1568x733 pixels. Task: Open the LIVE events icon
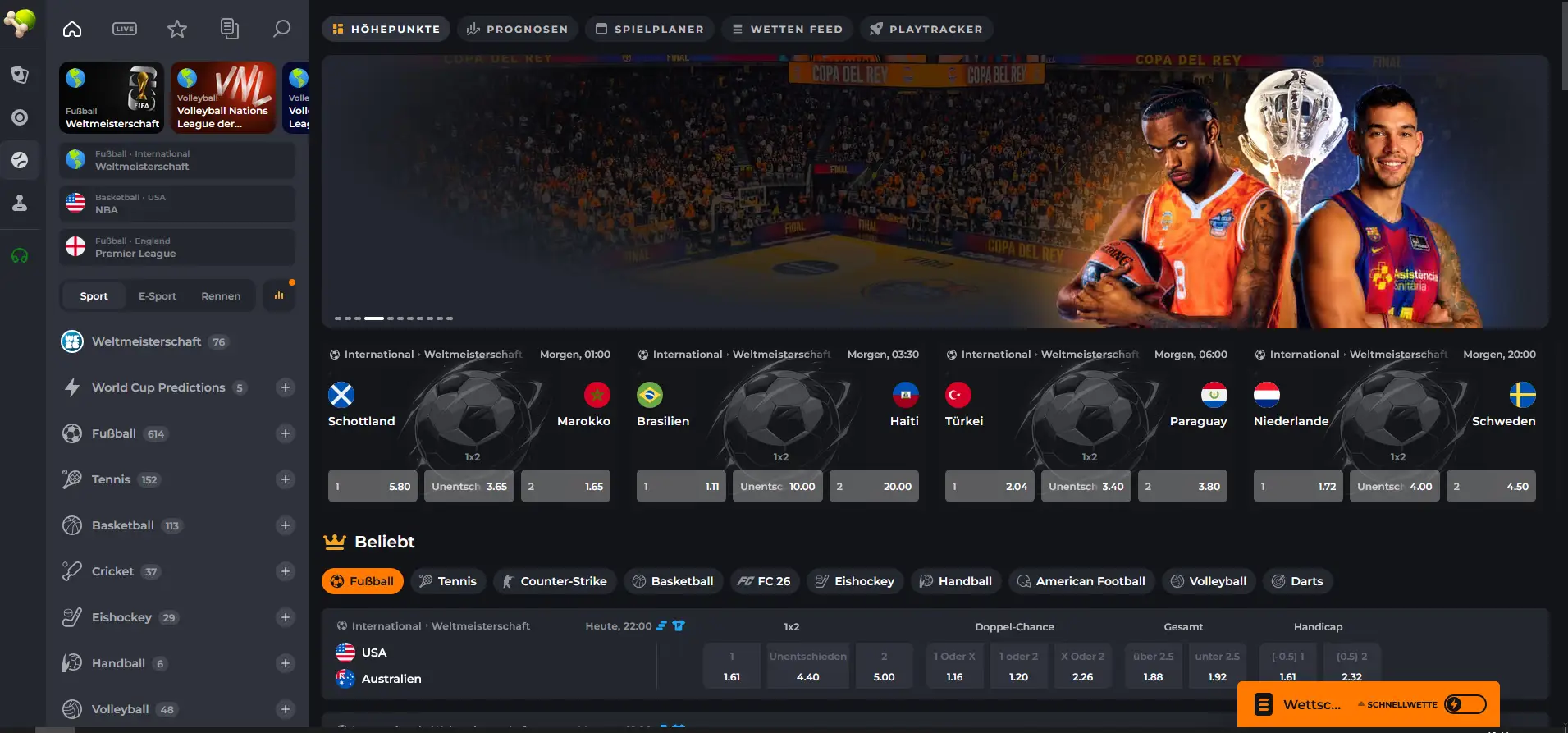125,30
